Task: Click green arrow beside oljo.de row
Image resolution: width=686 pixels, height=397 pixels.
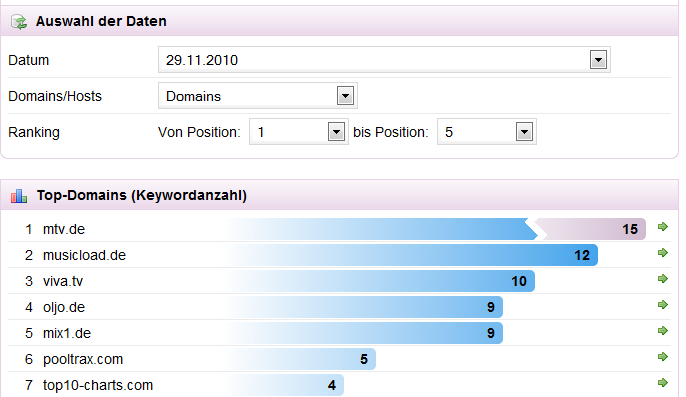Action: pyautogui.click(x=663, y=305)
